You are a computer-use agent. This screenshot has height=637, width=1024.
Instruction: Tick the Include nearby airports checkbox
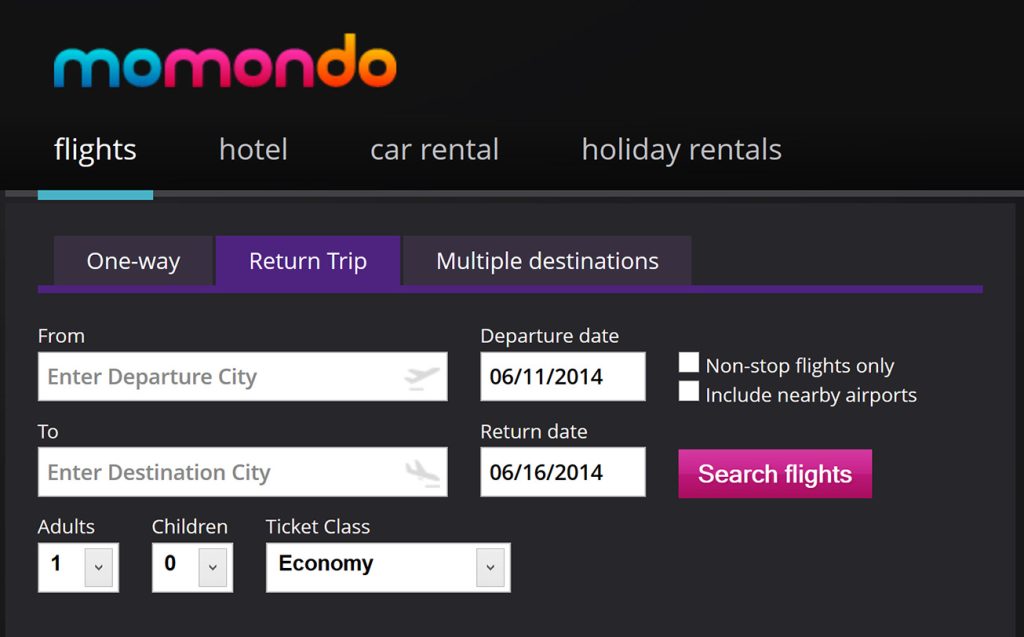[x=689, y=392]
